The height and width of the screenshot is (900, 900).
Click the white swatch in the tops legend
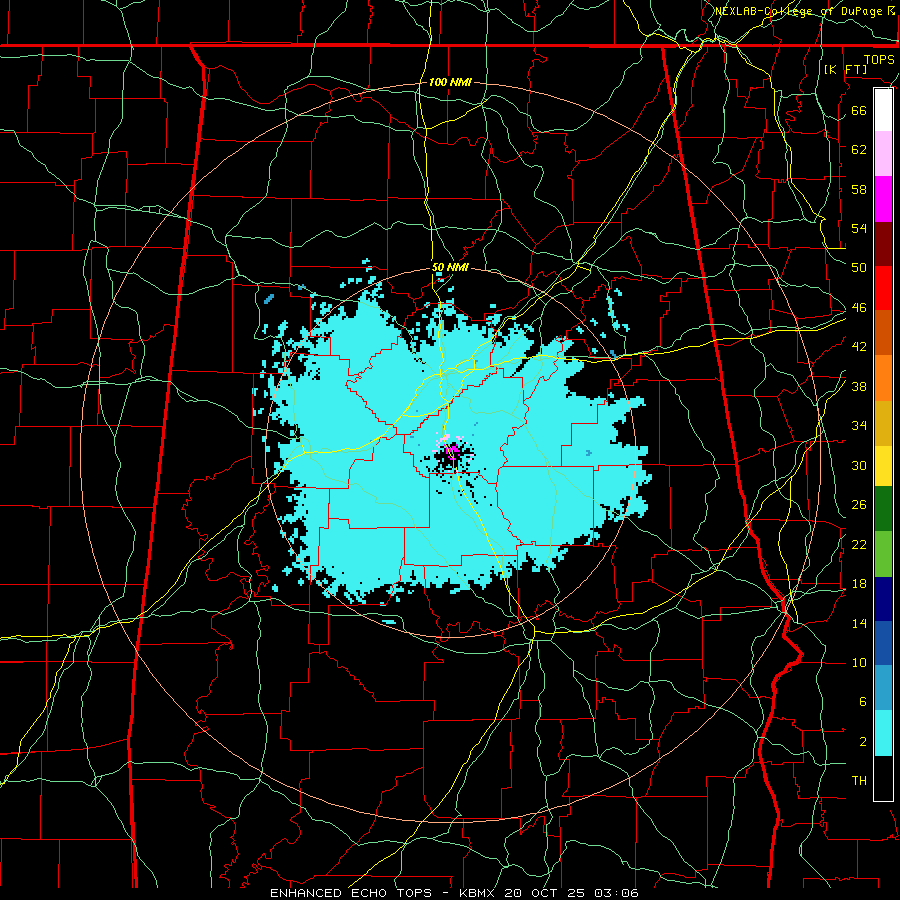click(883, 110)
